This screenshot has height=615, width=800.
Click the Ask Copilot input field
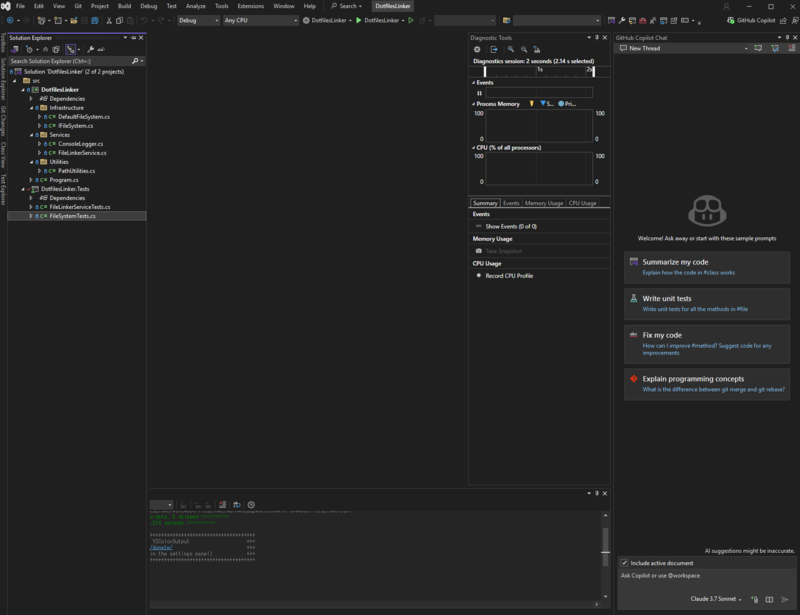coord(707,576)
